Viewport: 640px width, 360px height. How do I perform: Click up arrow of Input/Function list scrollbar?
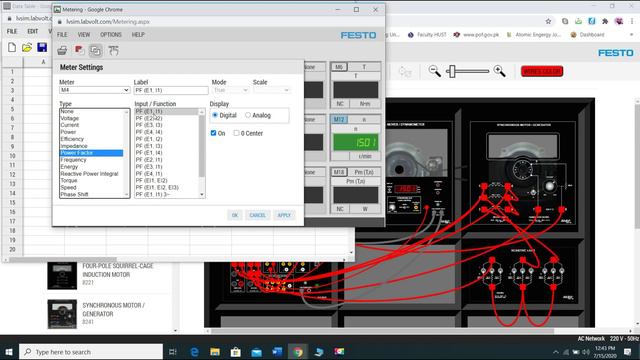click(202, 112)
